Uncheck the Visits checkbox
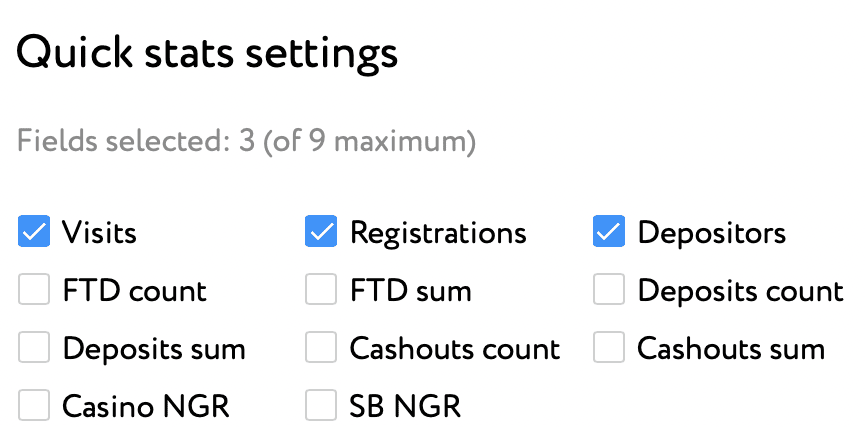Screen dimensions: 865x427 click(x=34, y=232)
